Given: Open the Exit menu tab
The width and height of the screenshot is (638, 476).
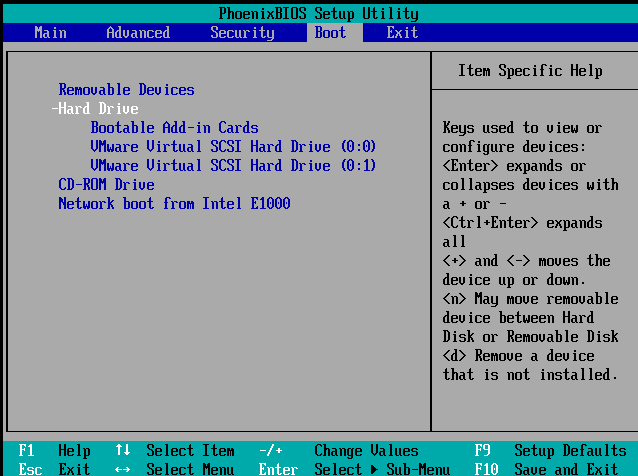Looking at the screenshot, I should point(402,33).
